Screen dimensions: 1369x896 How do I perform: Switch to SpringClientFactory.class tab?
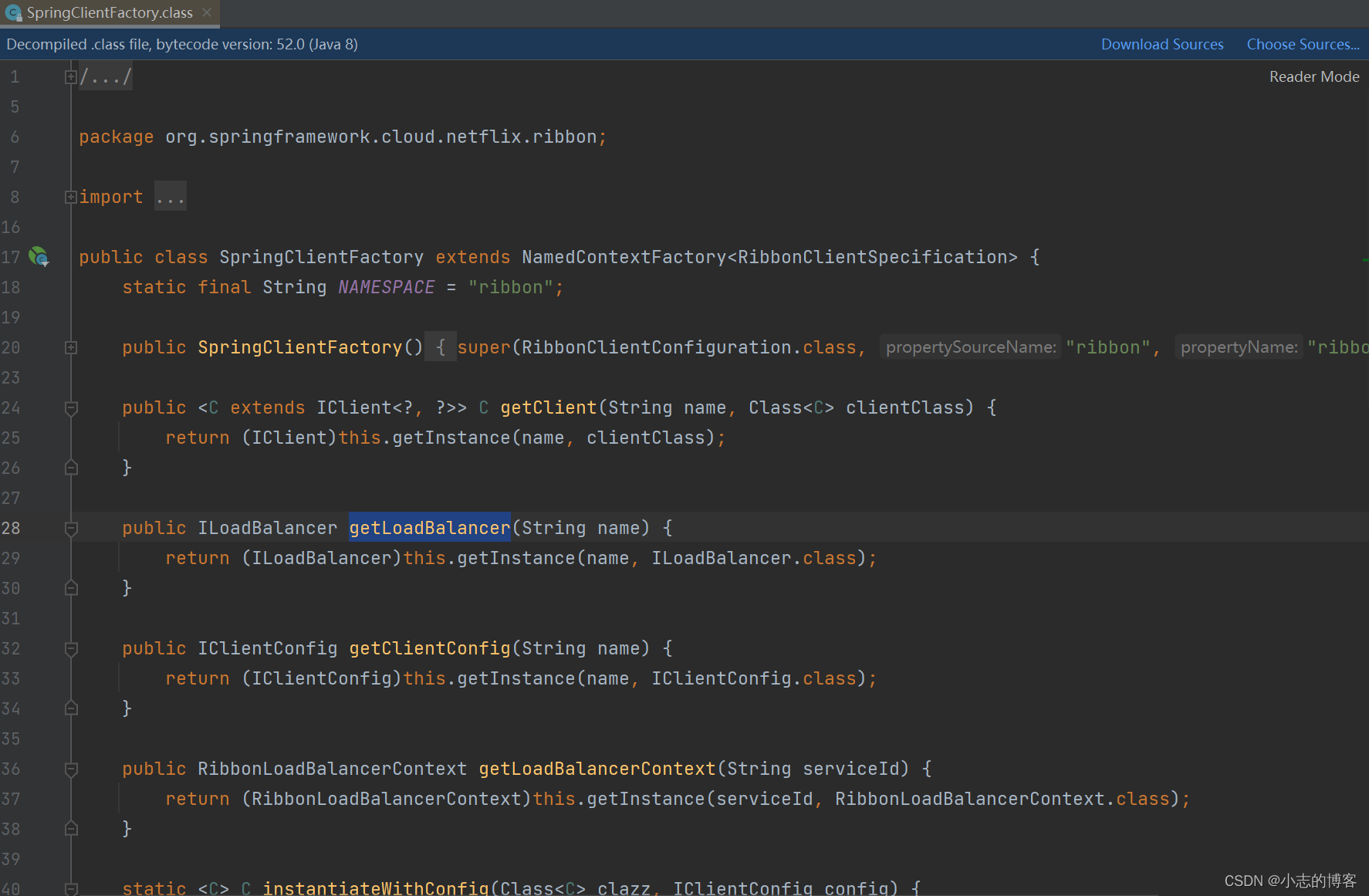(x=110, y=12)
